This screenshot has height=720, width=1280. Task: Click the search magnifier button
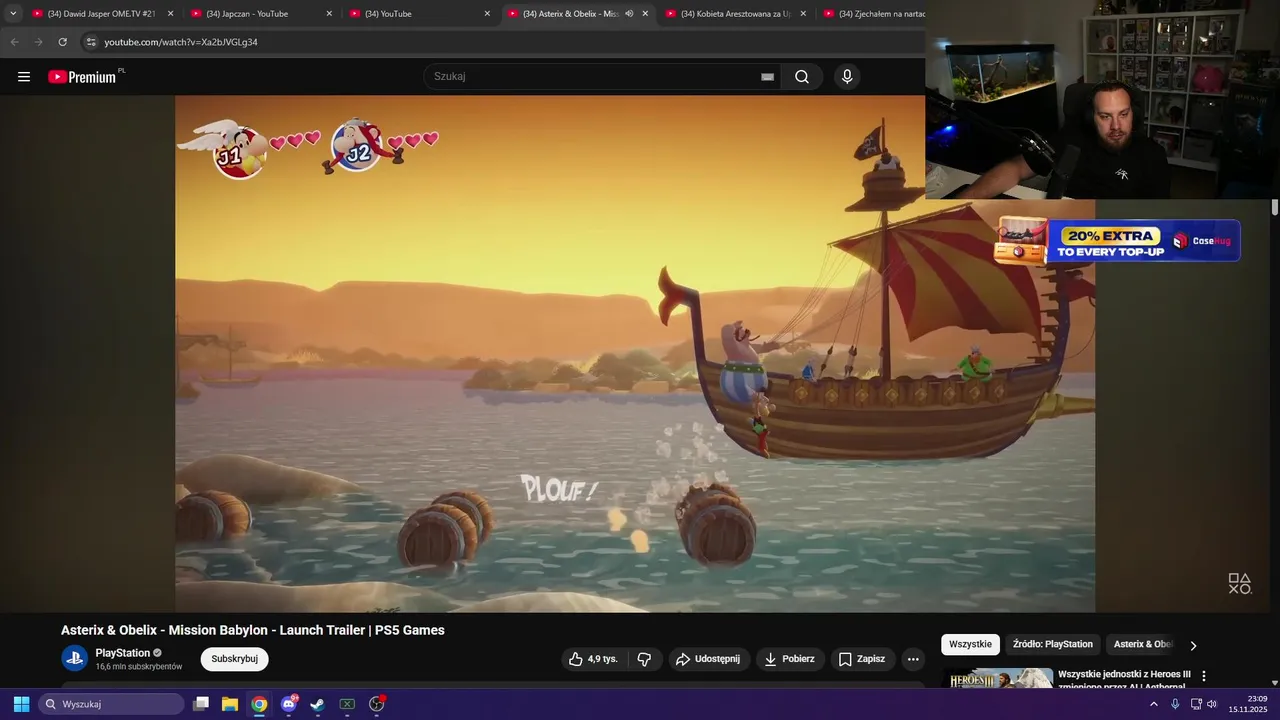(x=802, y=77)
